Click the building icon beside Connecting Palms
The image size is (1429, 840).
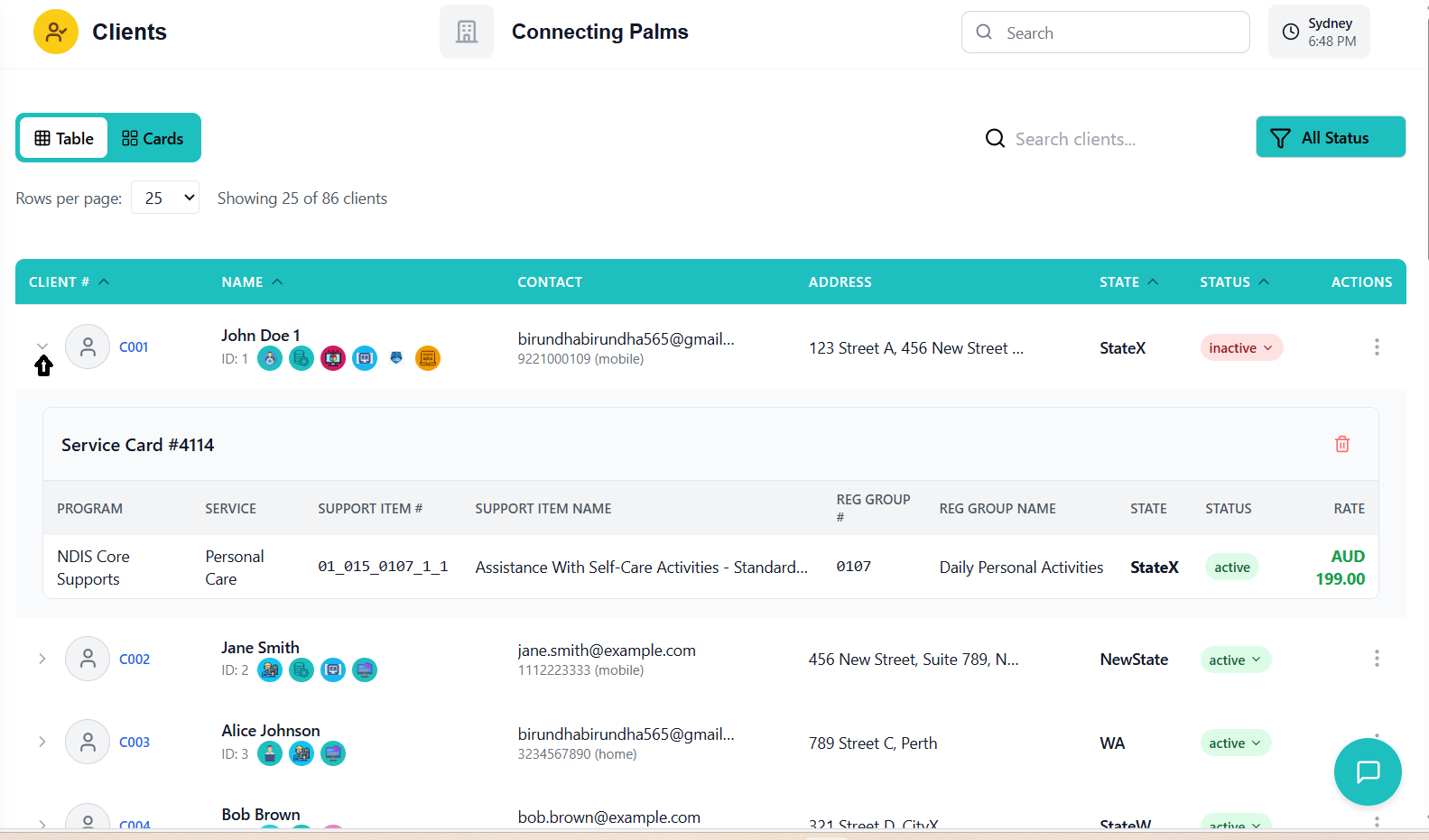click(x=466, y=32)
